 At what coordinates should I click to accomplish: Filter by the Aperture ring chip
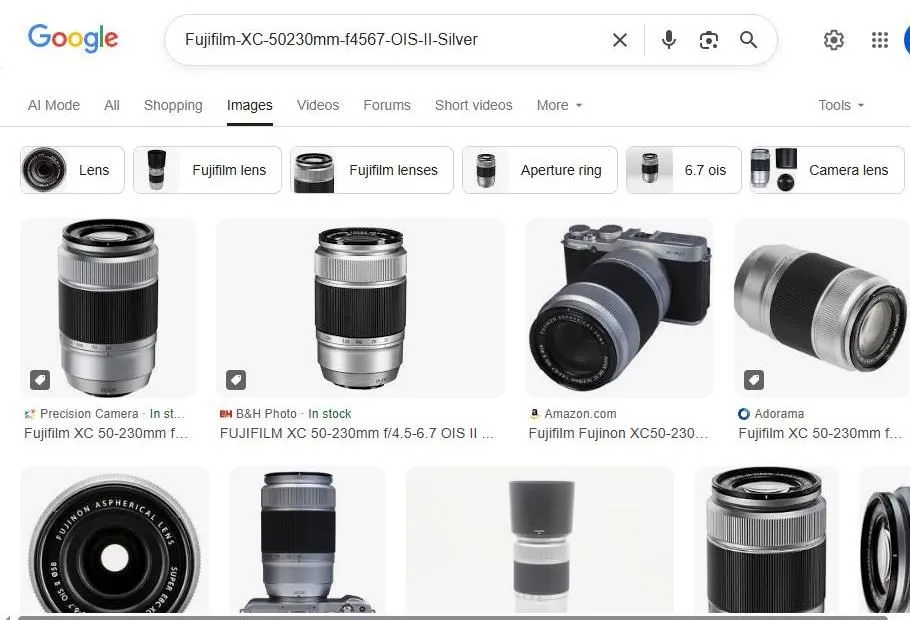(540, 170)
